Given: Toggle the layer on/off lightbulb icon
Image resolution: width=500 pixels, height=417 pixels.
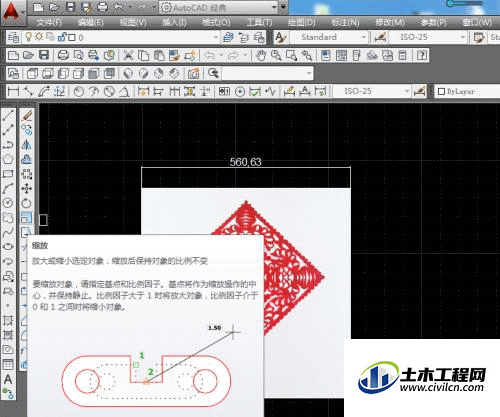Looking at the screenshot, I should click(x=29, y=37).
